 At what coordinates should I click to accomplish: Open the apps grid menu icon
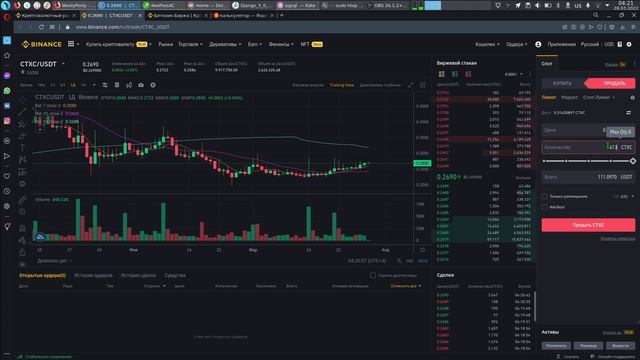pyautogui.click(x=71, y=44)
